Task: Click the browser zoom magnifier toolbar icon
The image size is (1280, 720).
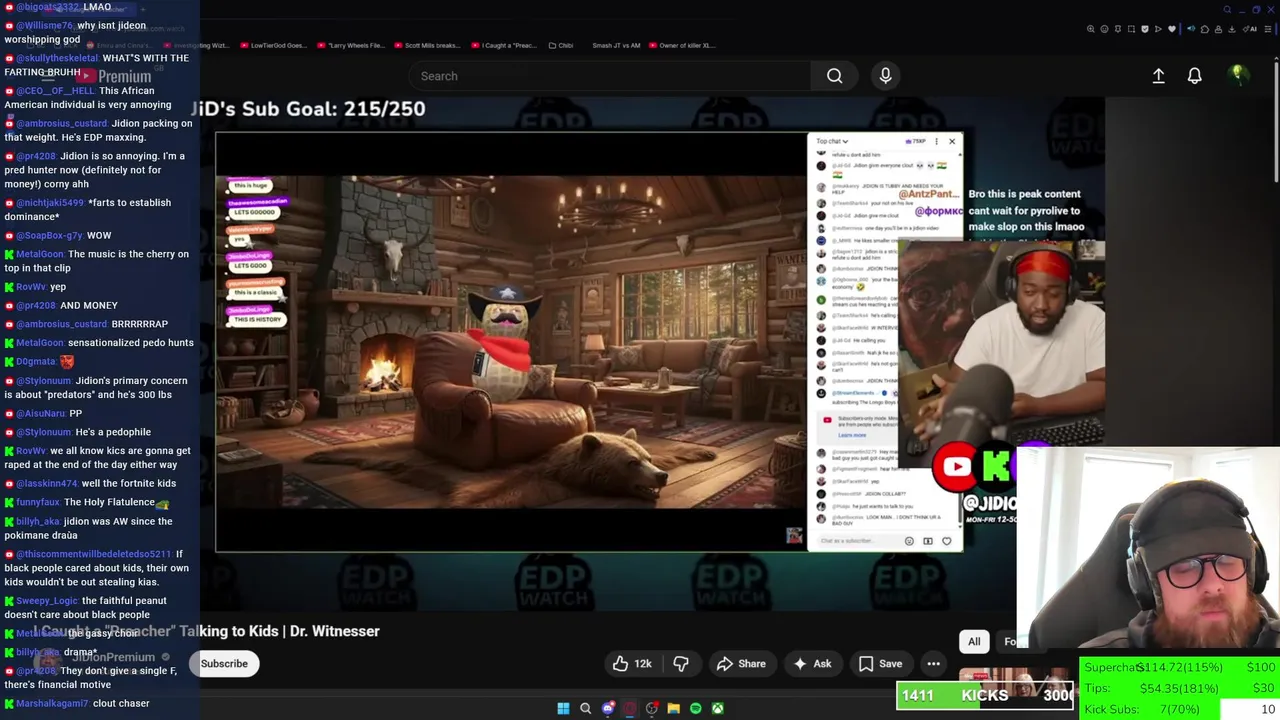Action: (1091, 29)
